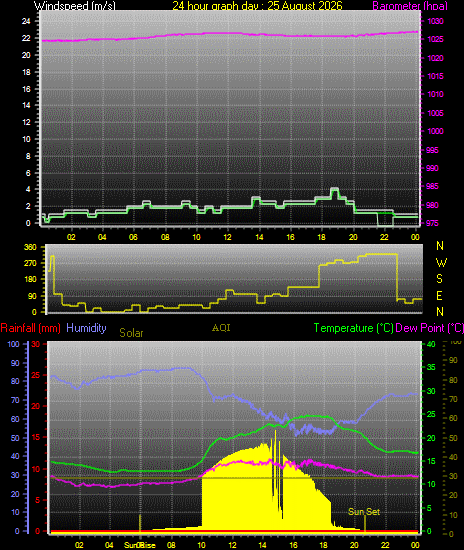
Task: Click the yellow solar radiation area
Action: click(x=253, y=491)
